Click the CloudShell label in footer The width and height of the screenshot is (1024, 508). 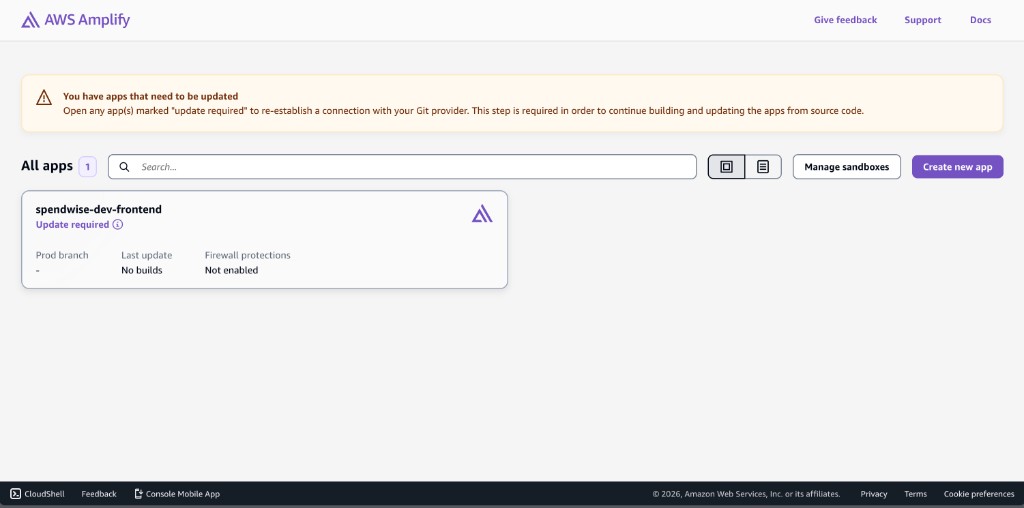click(44, 494)
